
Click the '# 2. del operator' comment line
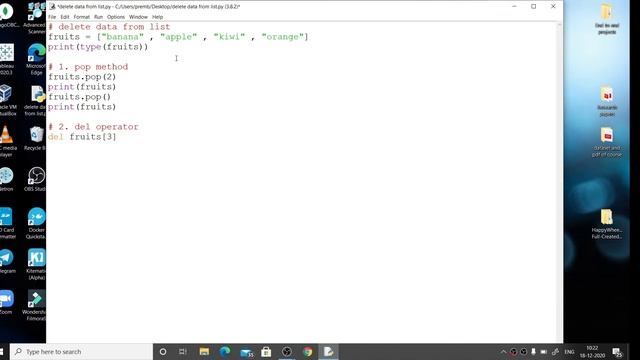(93, 127)
